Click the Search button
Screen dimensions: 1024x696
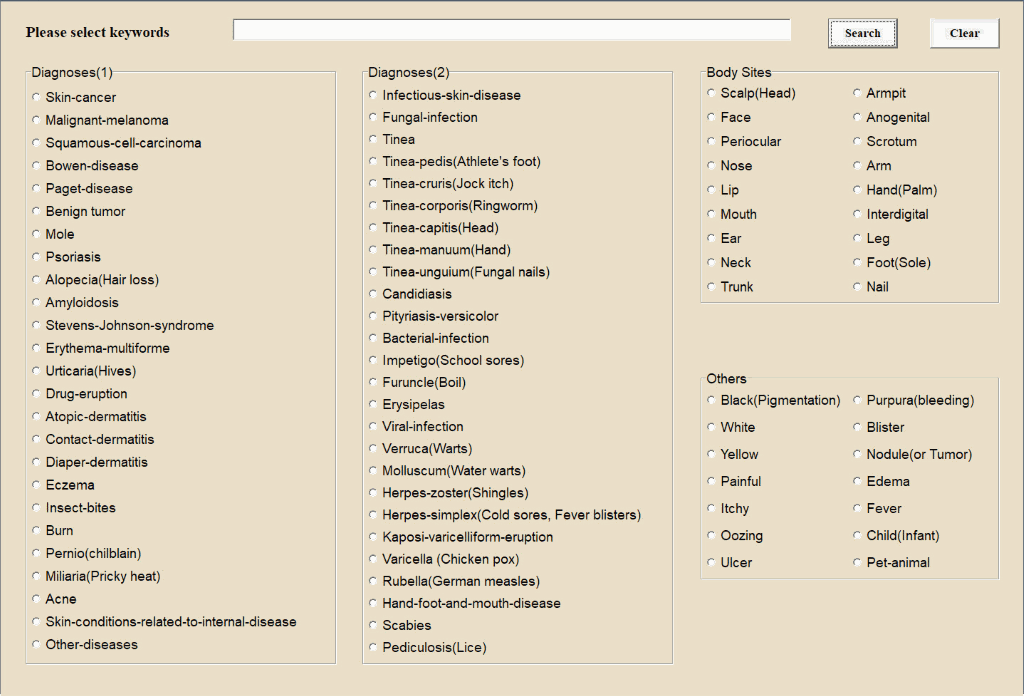[x=862, y=33]
